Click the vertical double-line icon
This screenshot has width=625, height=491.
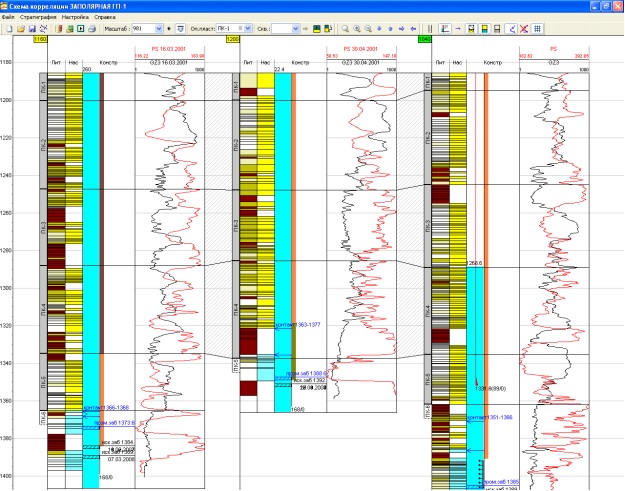[x=430, y=29]
